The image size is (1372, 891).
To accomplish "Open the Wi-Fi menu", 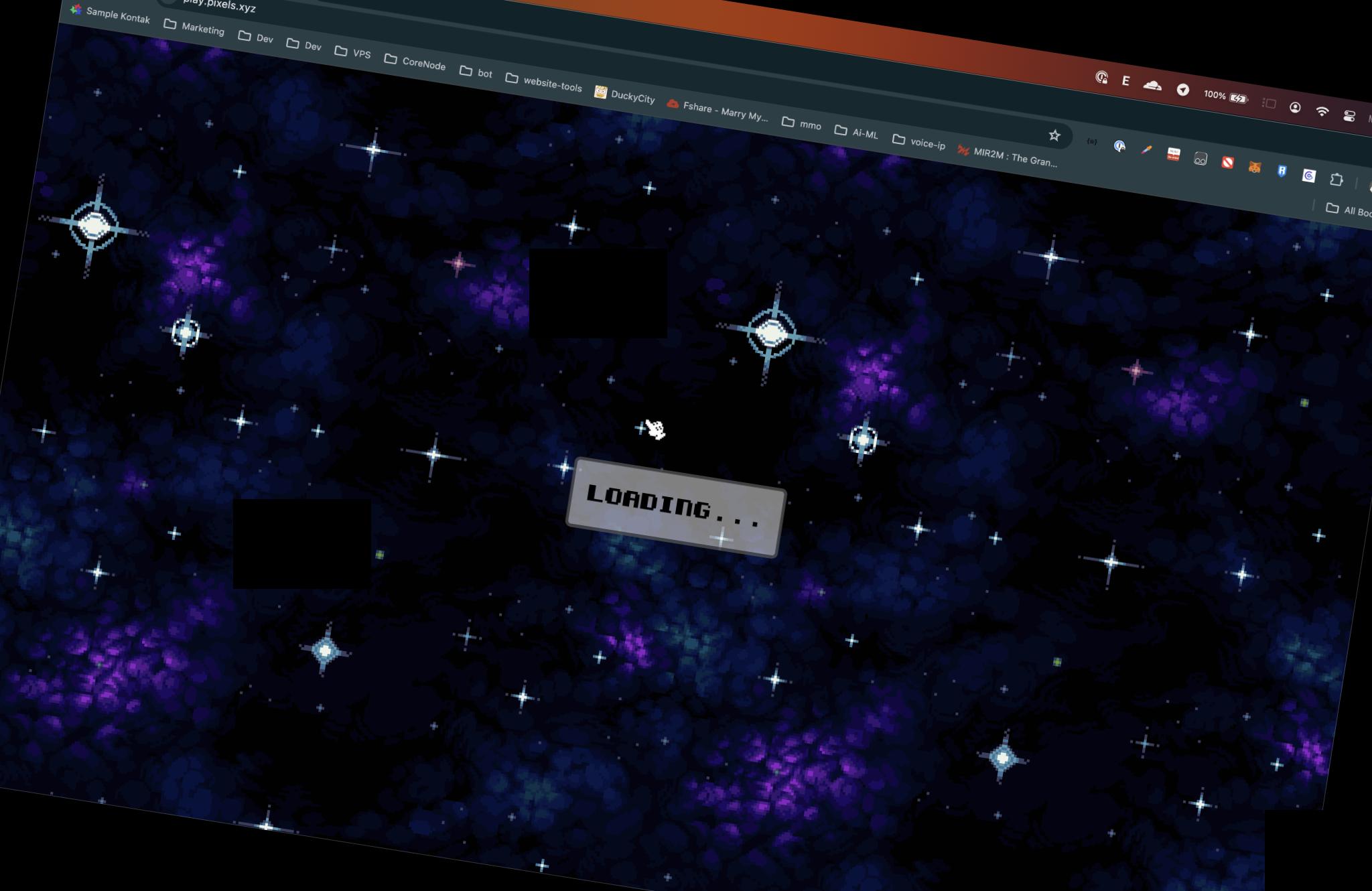I will (1322, 111).
